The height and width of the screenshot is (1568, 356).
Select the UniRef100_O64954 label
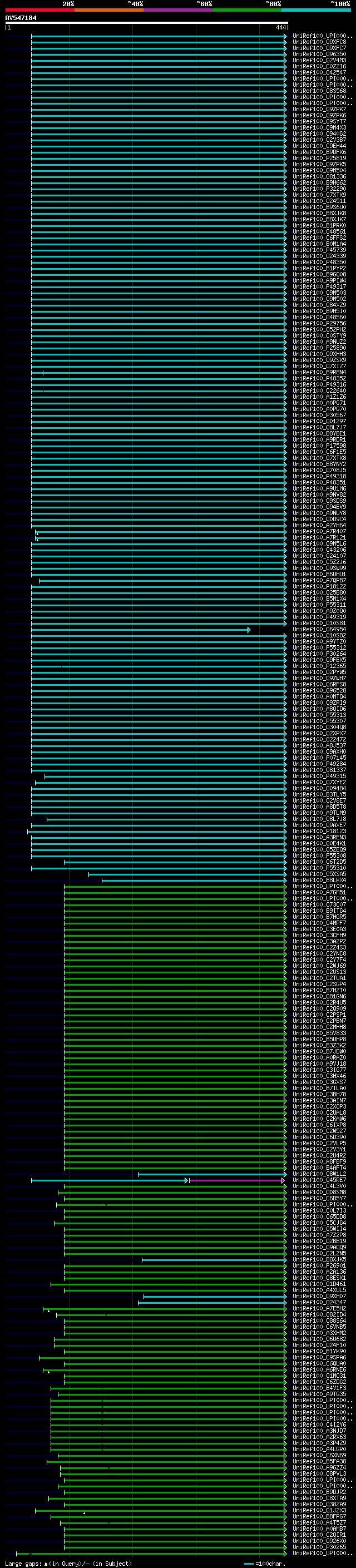319,630
